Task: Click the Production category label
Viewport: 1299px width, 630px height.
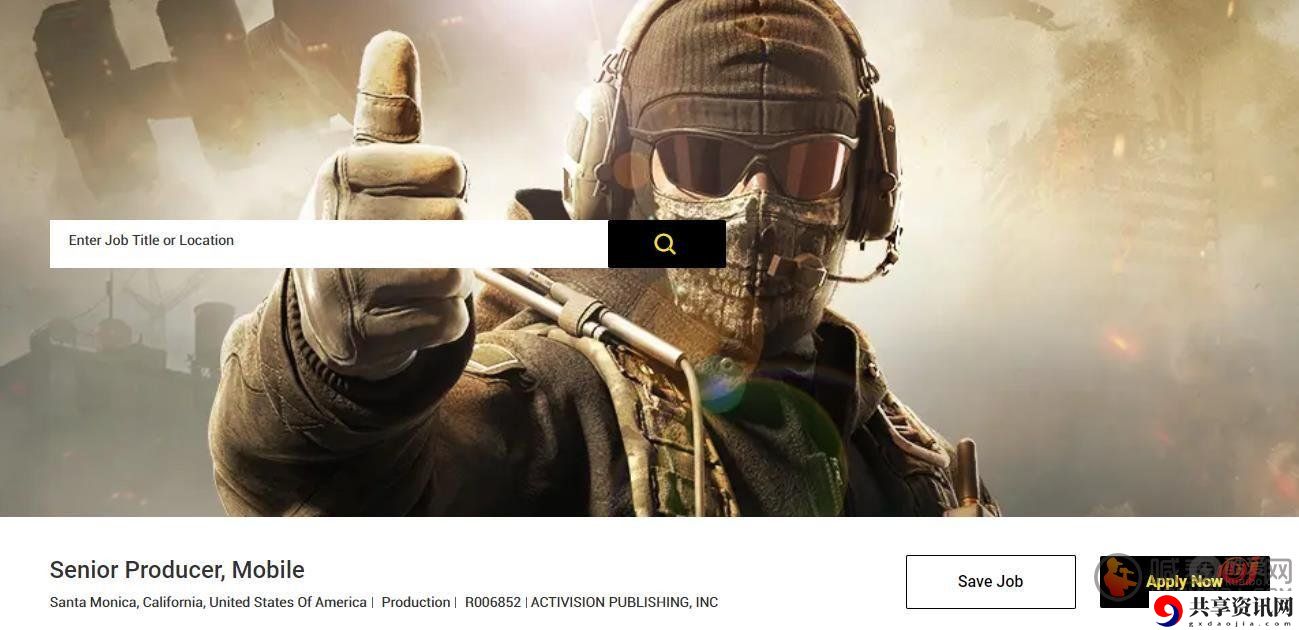Action: [416, 602]
